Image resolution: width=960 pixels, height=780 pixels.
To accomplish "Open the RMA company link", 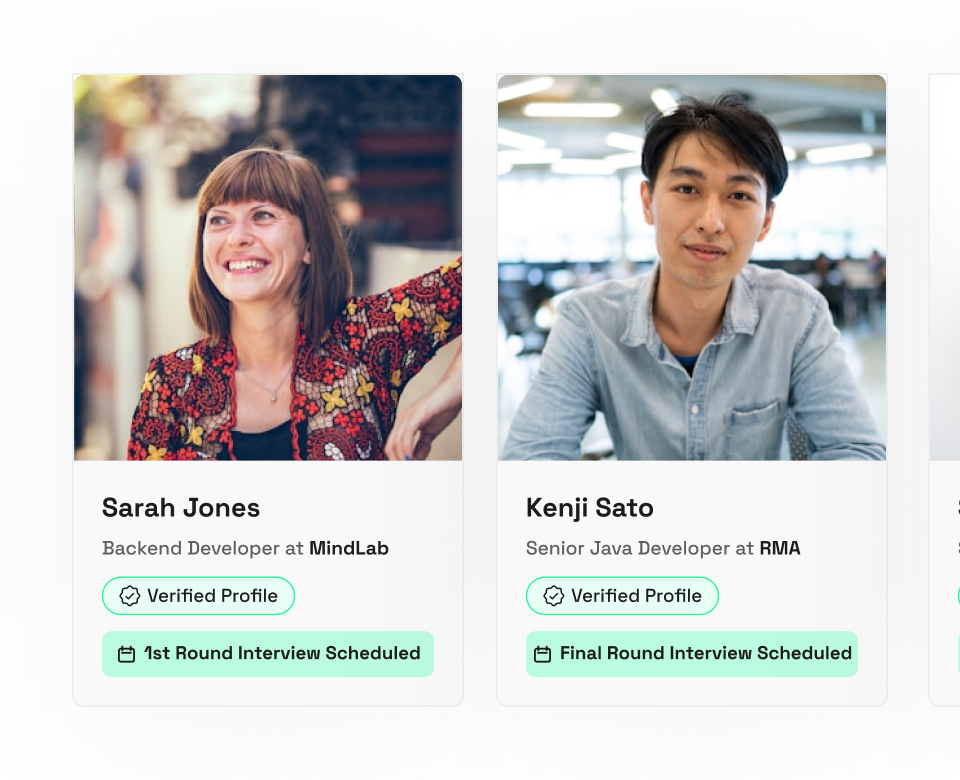I will tap(780, 548).
